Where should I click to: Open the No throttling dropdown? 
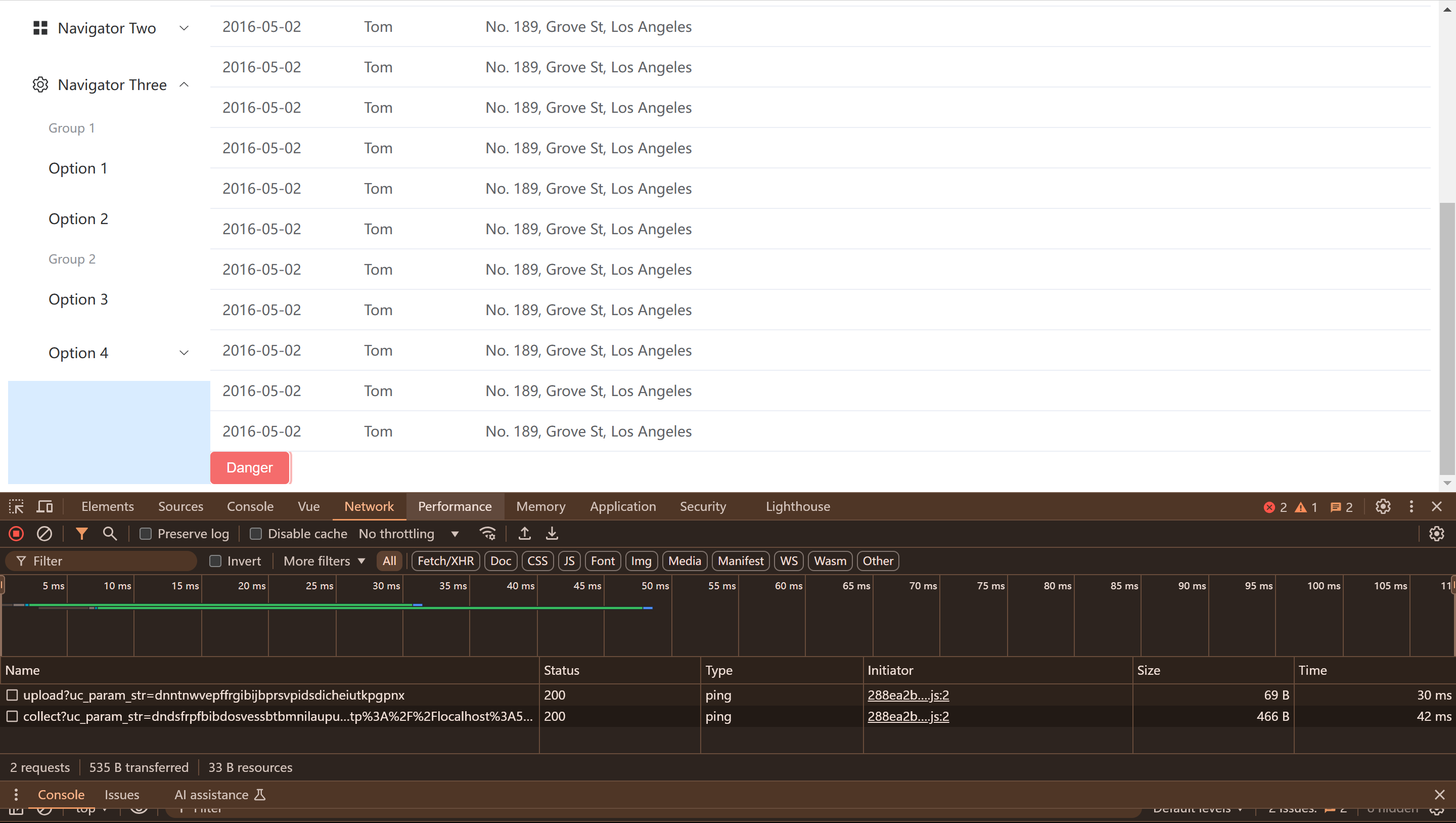point(408,533)
